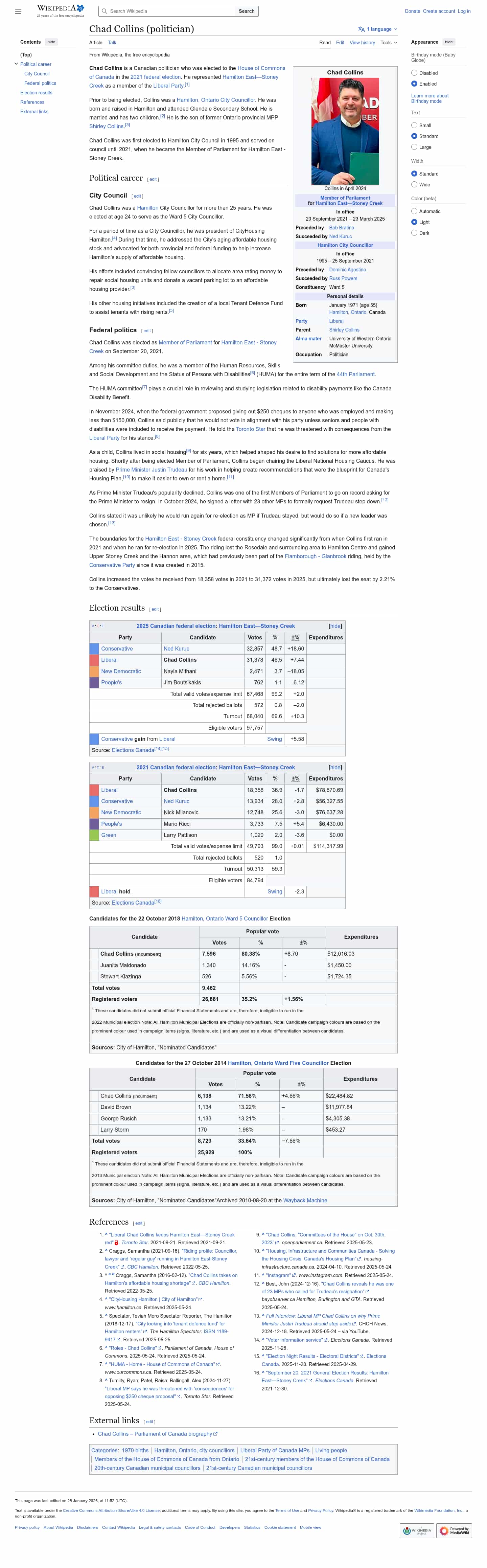
Task: Hide the Appearance panel
Action: pos(449,42)
